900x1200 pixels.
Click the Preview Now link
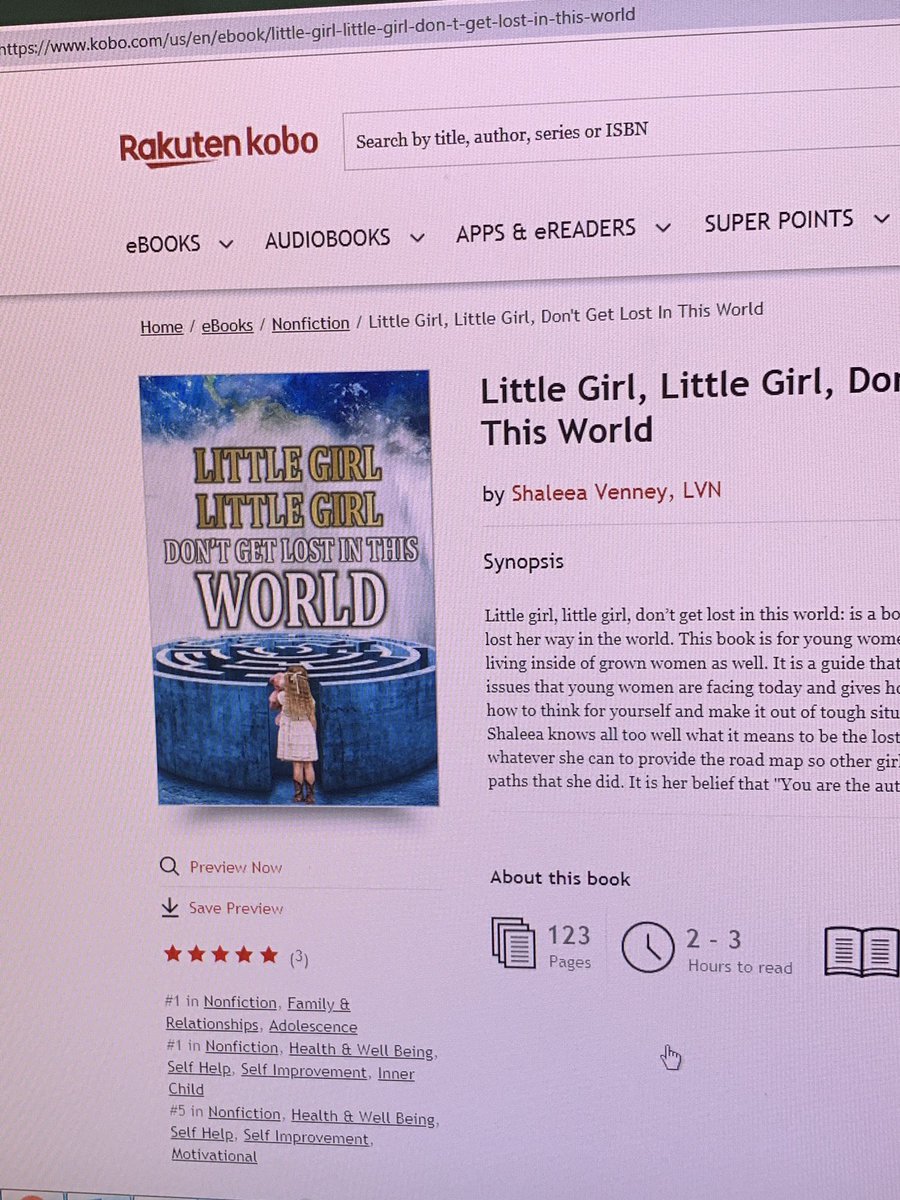pyautogui.click(x=236, y=867)
